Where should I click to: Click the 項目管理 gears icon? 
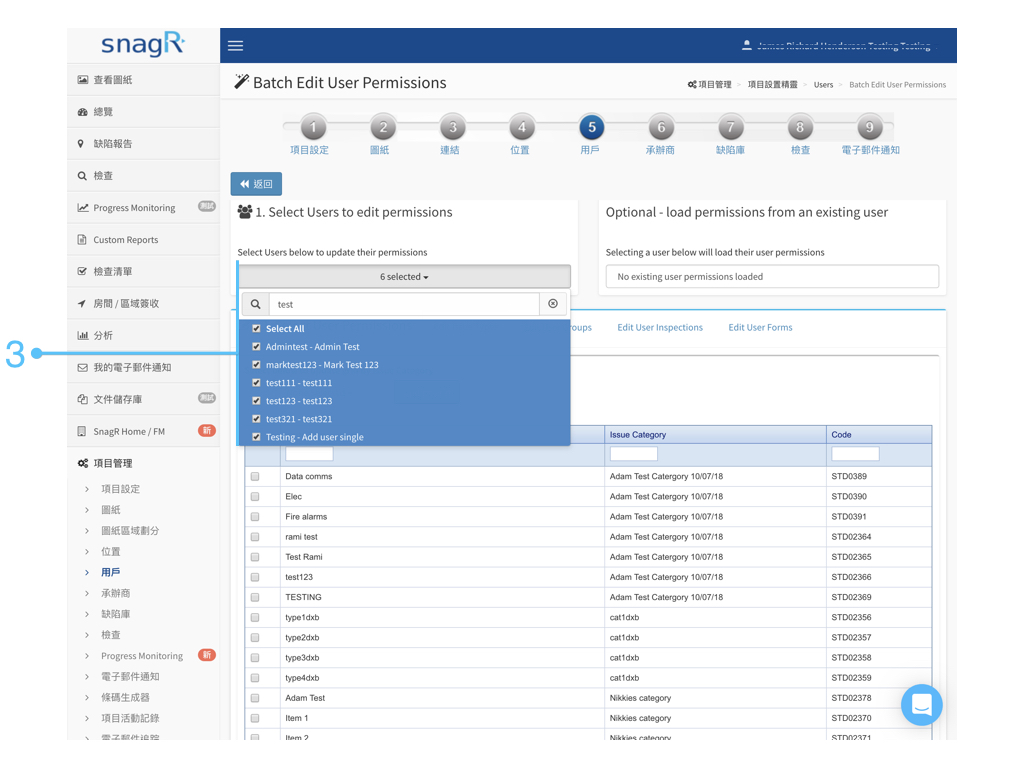83,463
